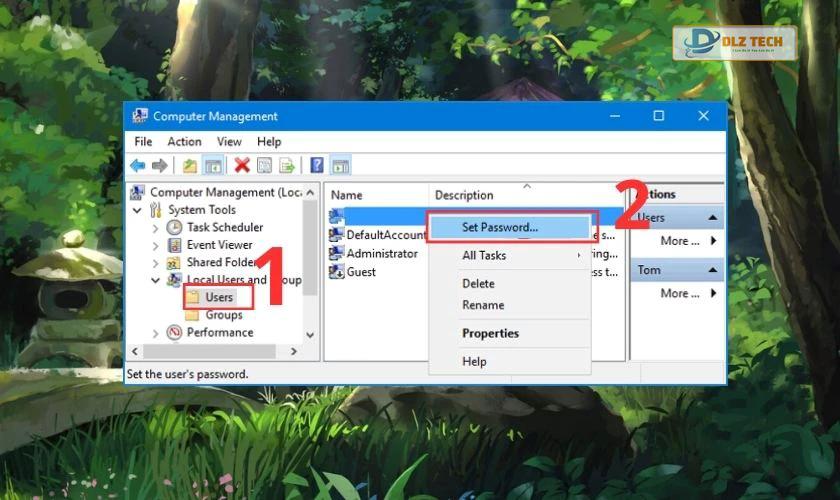Click the tree pane scroll up arrow

[x=310, y=192]
